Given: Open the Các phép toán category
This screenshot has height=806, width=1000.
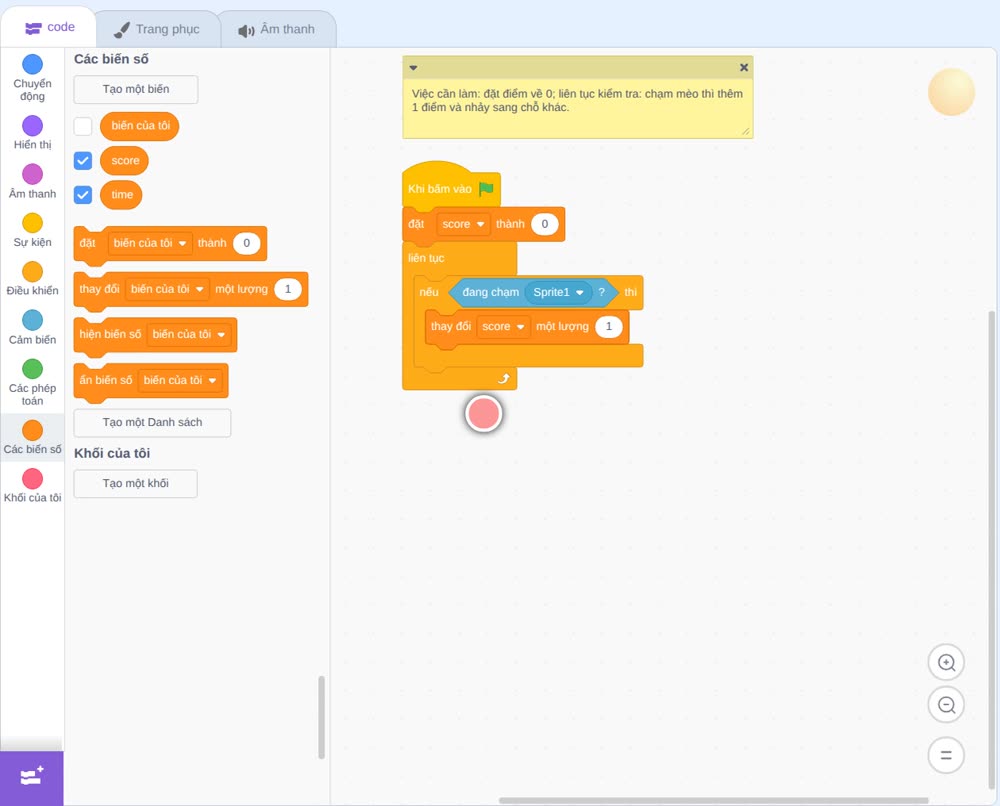Looking at the screenshot, I should pos(33,383).
